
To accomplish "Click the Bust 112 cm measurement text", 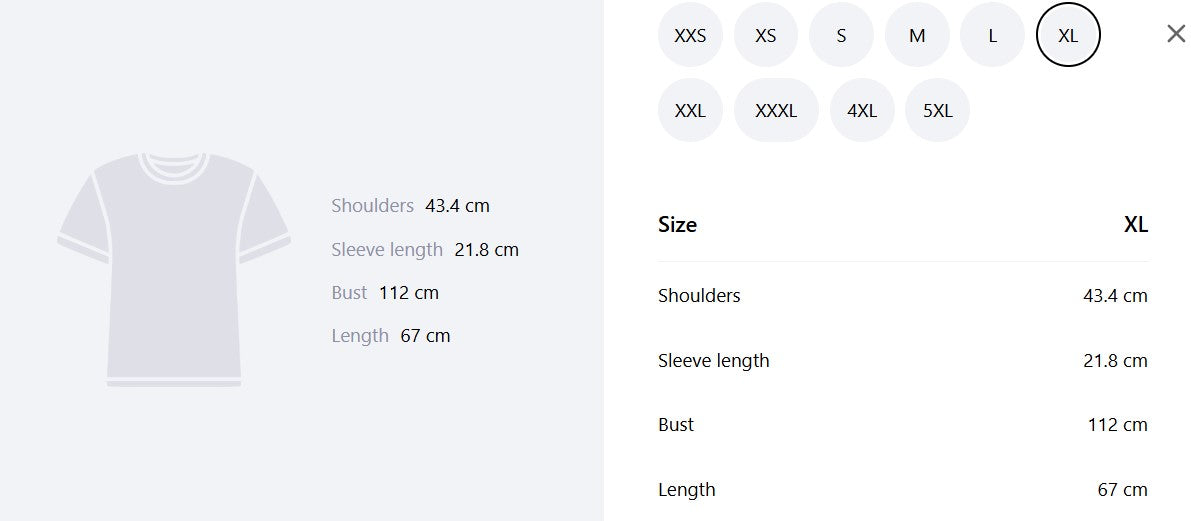I will (x=385, y=292).
